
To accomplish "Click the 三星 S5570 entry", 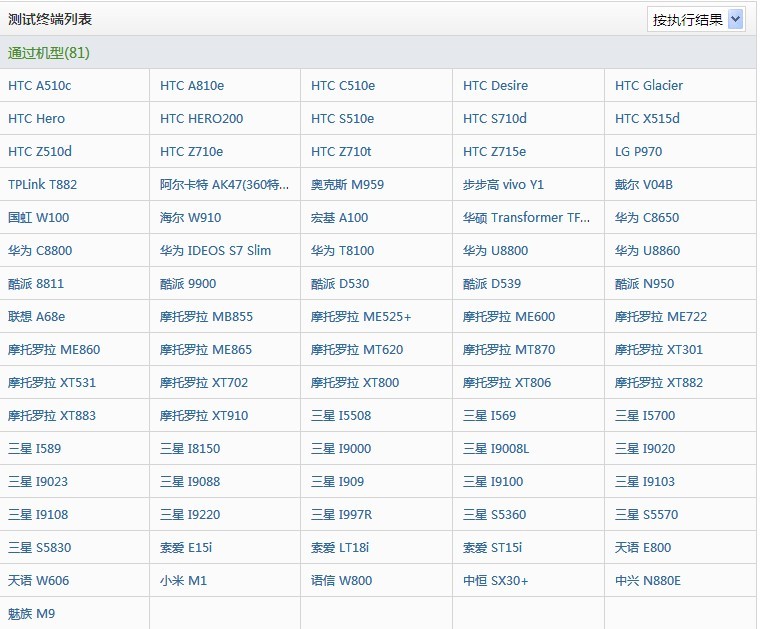I will click(x=647, y=514).
